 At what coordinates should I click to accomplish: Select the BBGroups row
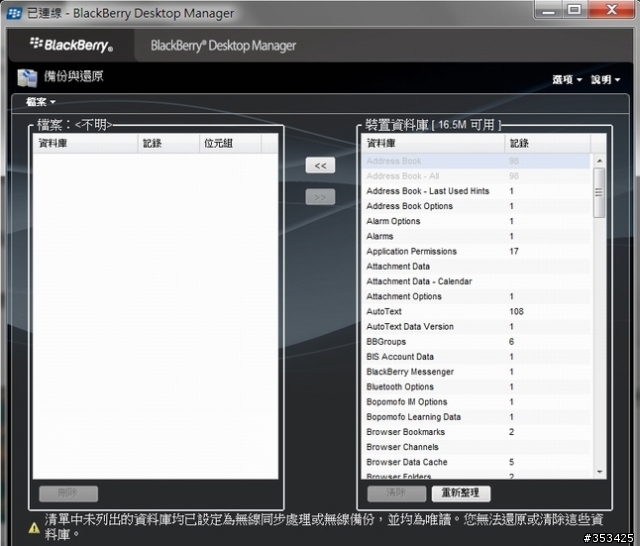point(476,342)
